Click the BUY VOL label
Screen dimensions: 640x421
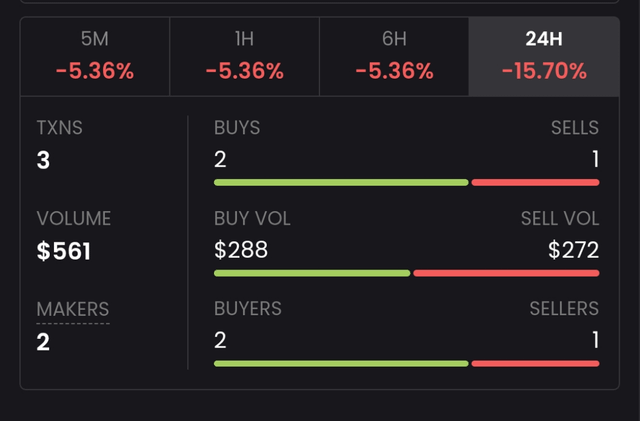pyautogui.click(x=252, y=219)
